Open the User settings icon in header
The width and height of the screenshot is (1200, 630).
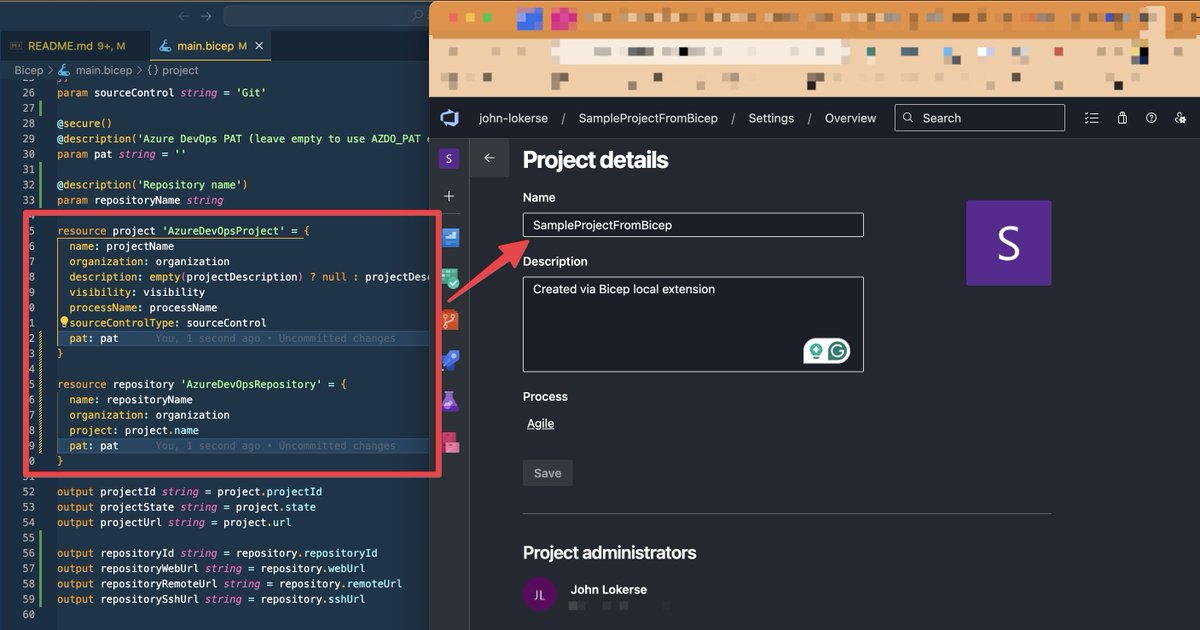coord(1181,118)
